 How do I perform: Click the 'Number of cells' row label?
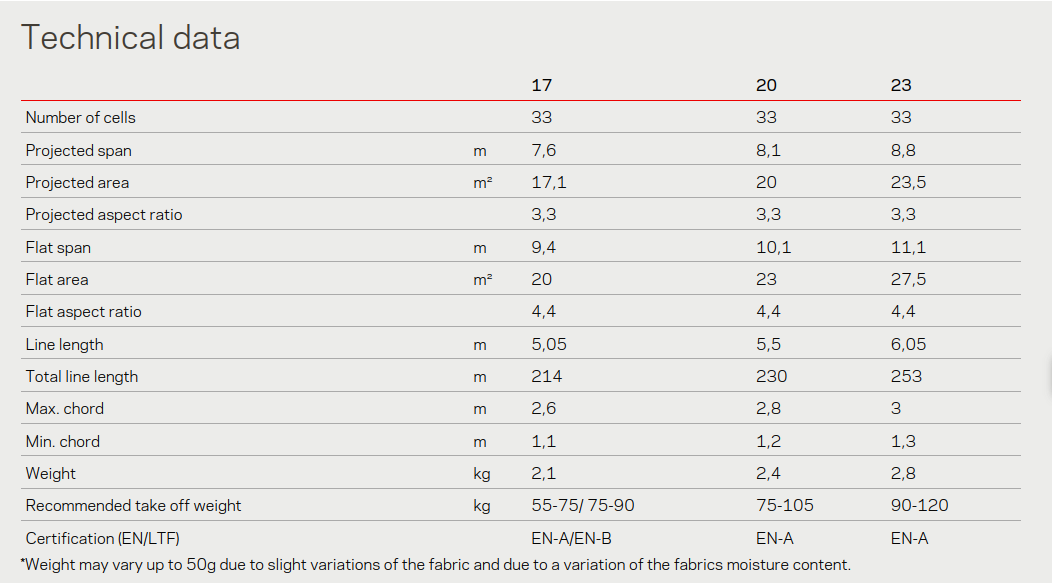click(x=80, y=117)
